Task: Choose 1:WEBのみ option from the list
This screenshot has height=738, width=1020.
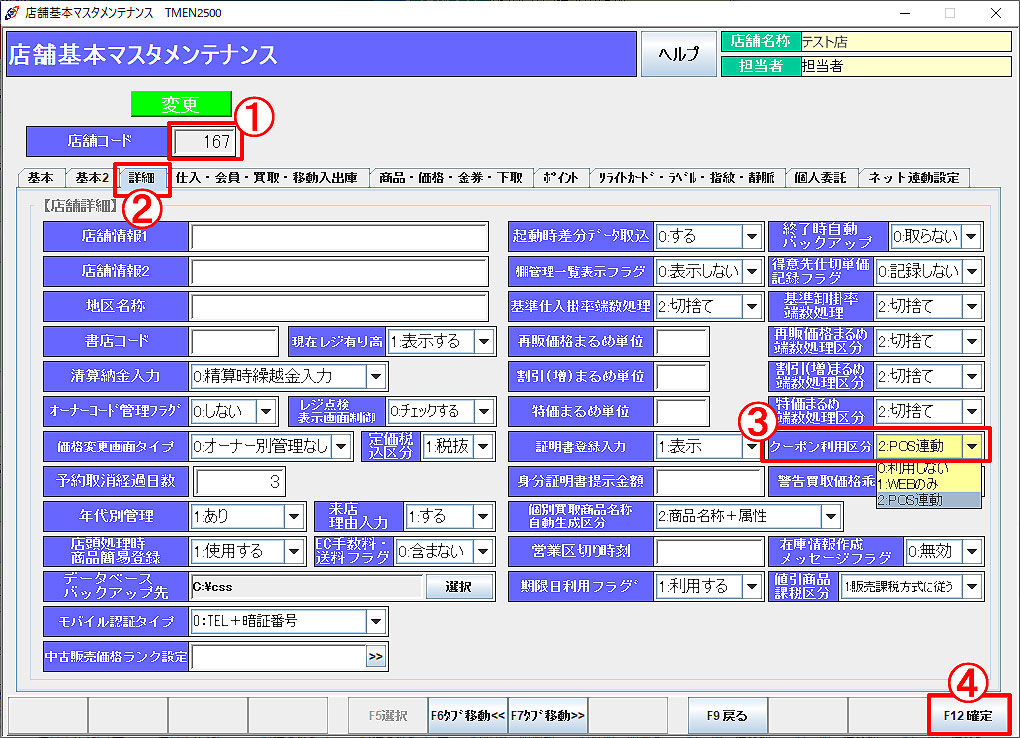Action: coord(907,484)
